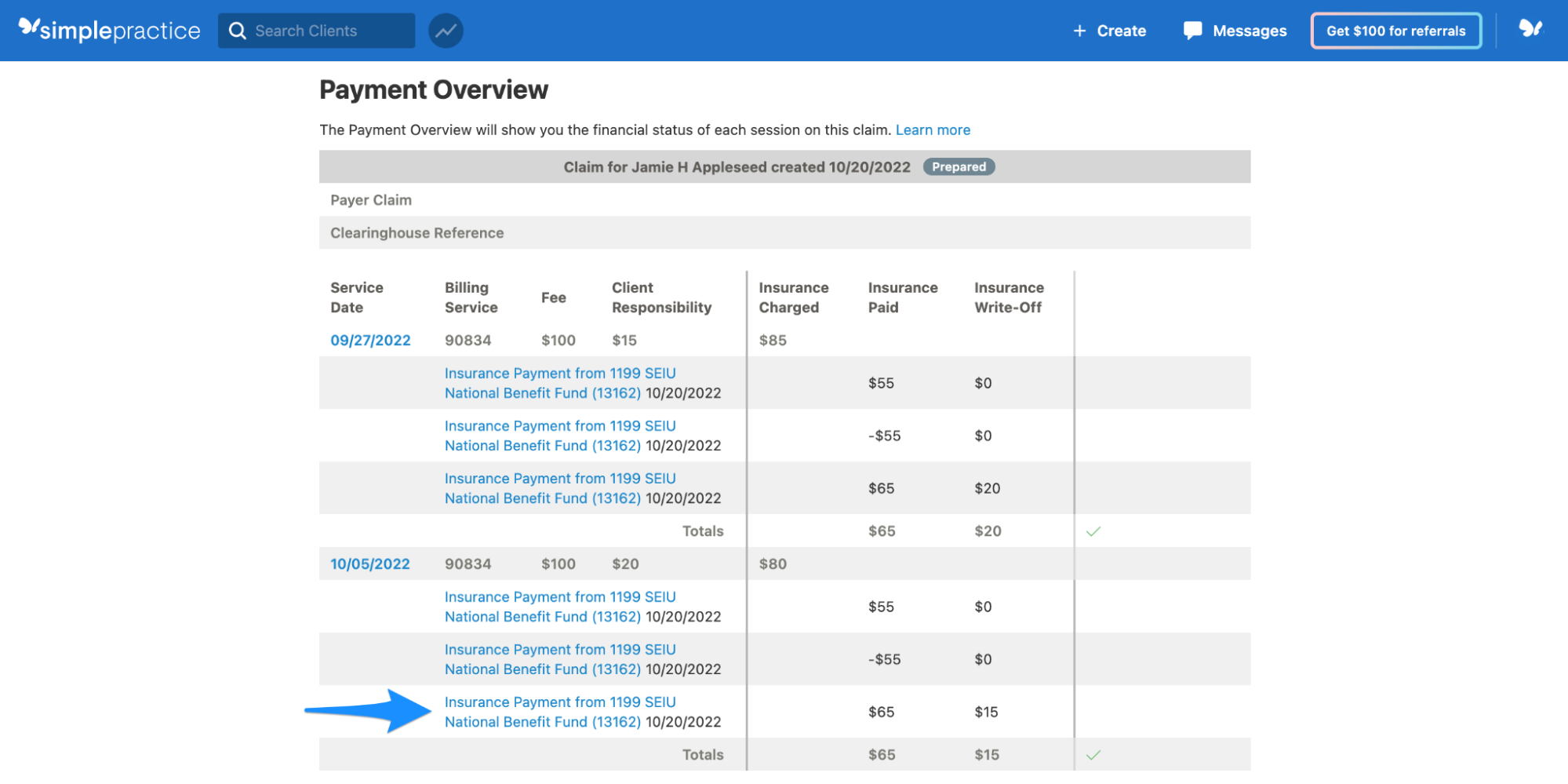
Task: Click the Get $100 for referrals button
Action: pos(1395,31)
